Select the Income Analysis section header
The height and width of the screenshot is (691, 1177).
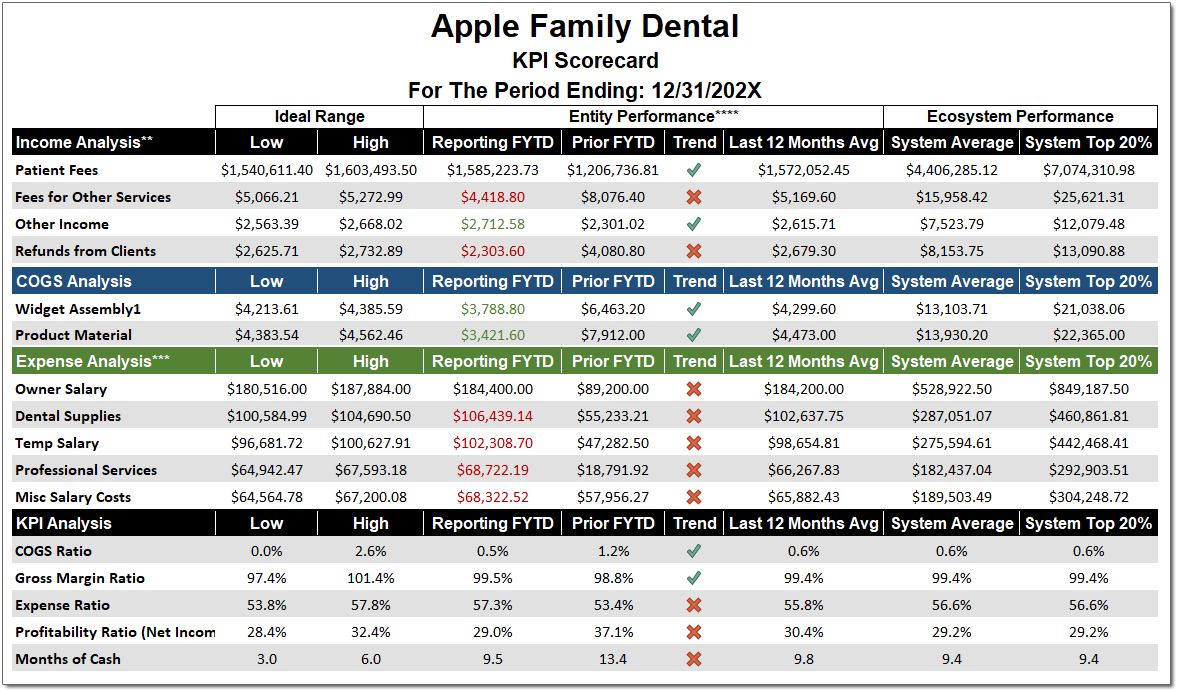pos(84,143)
